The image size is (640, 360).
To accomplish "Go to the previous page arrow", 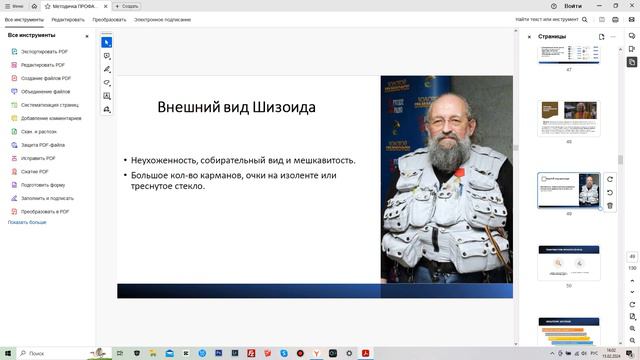I will pos(632,281).
